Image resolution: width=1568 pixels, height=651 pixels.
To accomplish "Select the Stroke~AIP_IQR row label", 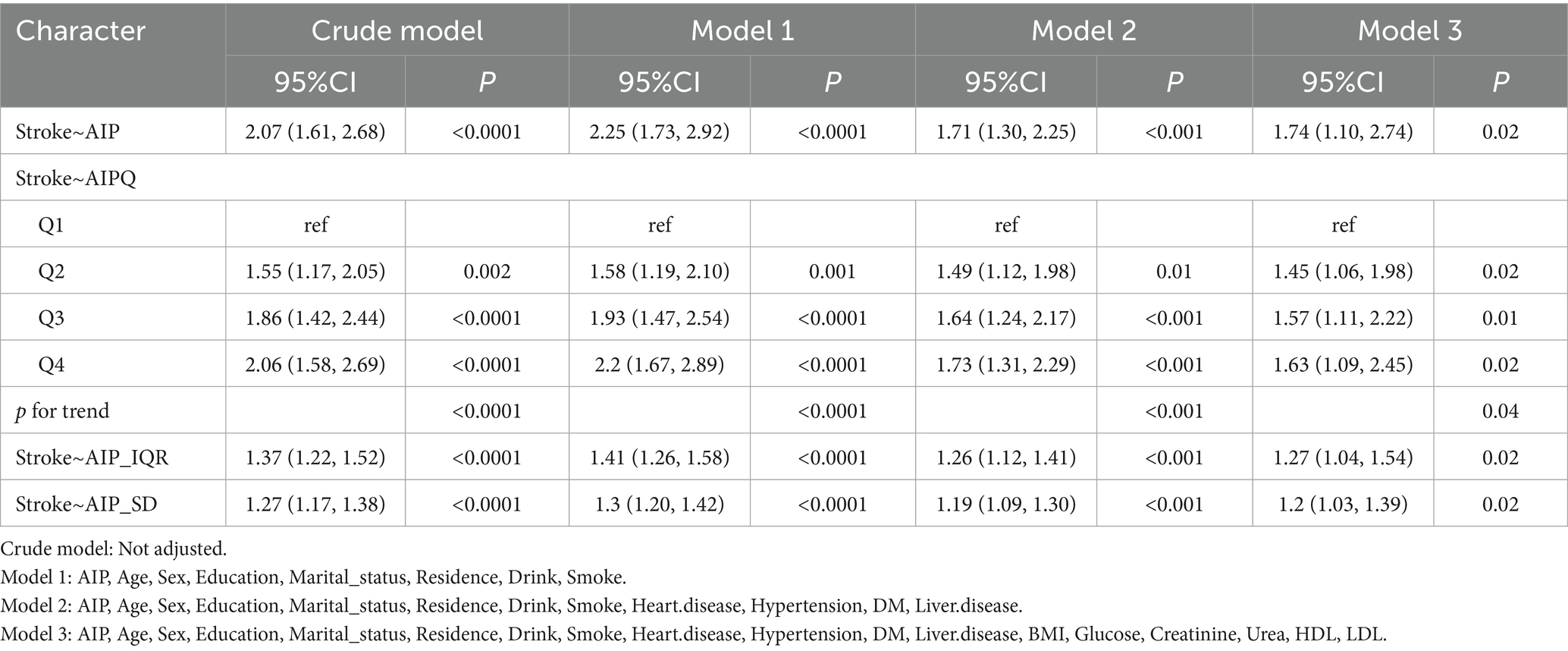I will tap(92, 458).
